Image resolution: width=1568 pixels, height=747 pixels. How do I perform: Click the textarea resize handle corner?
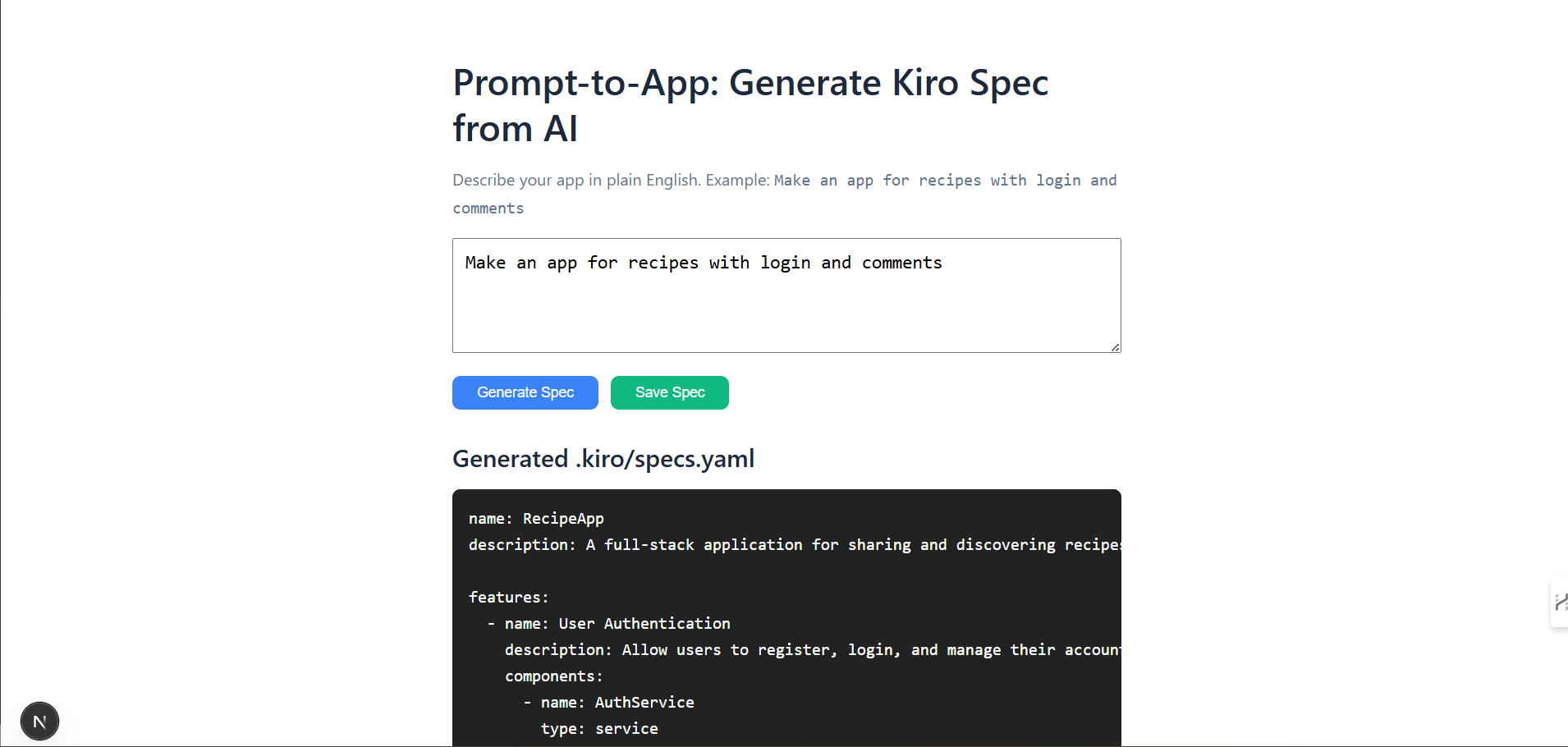coord(1116,347)
